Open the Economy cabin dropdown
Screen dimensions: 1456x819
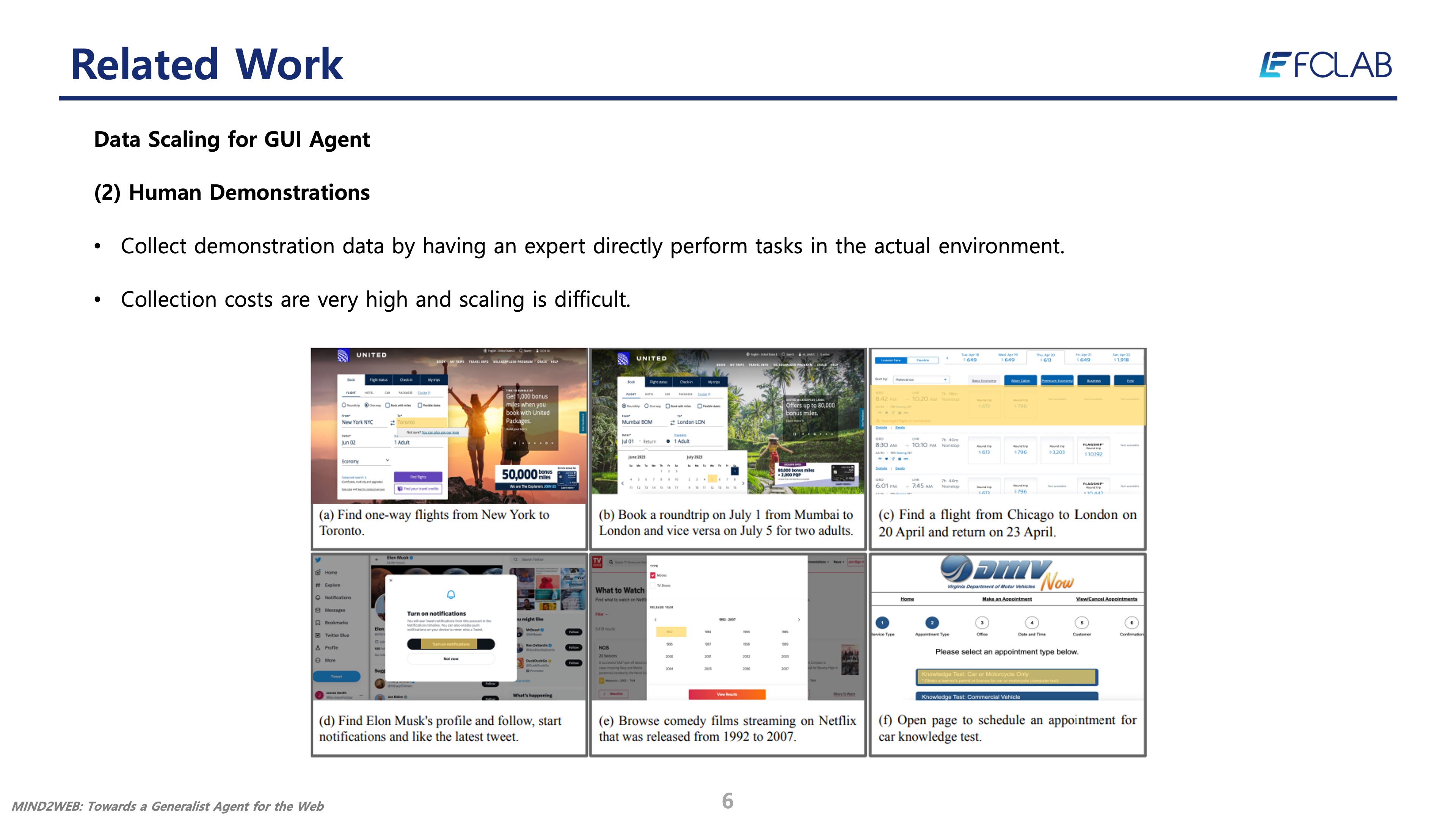(365, 461)
